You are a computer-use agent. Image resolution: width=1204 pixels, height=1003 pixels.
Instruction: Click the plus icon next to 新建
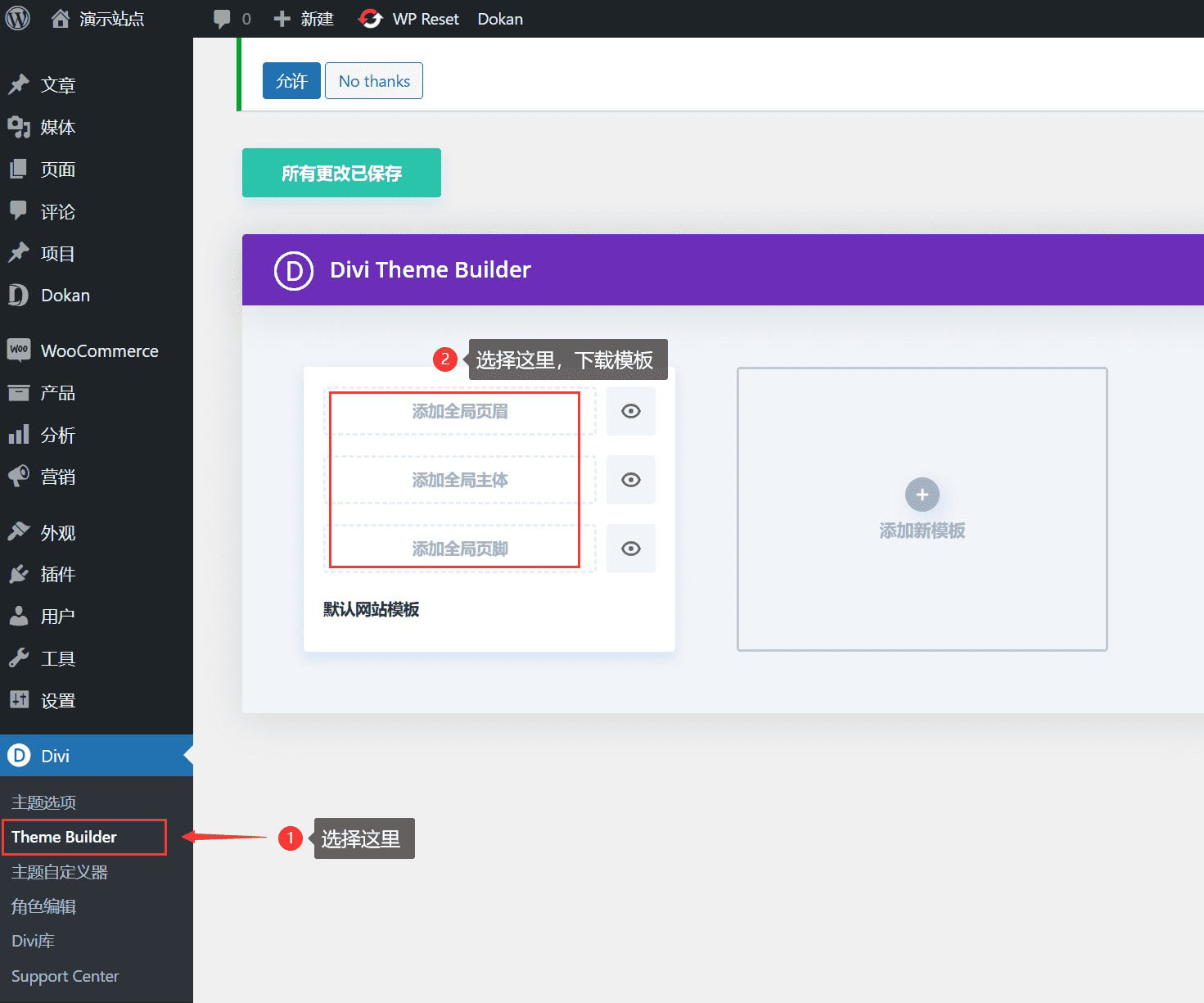pyautogui.click(x=282, y=19)
